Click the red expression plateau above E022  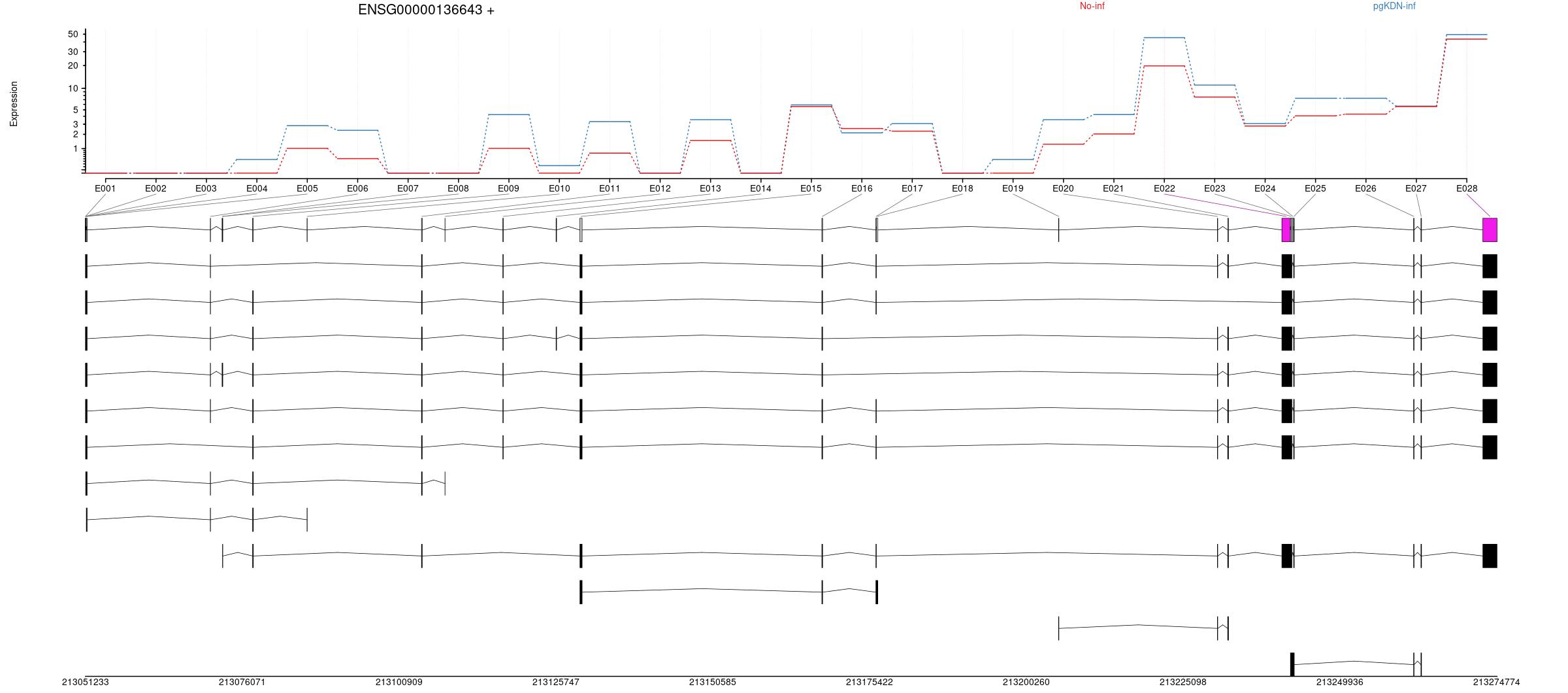click(1164, 66)
